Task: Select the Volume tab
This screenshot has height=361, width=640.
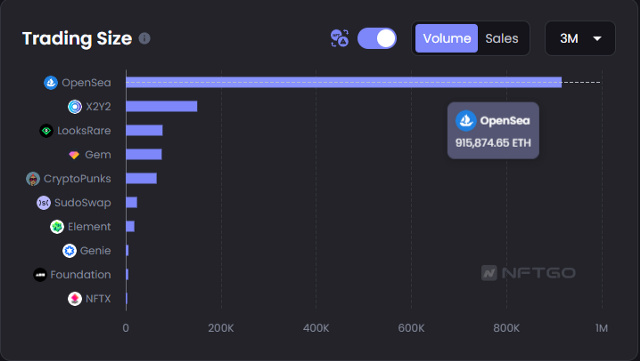Action: click(x=447, y=38)
